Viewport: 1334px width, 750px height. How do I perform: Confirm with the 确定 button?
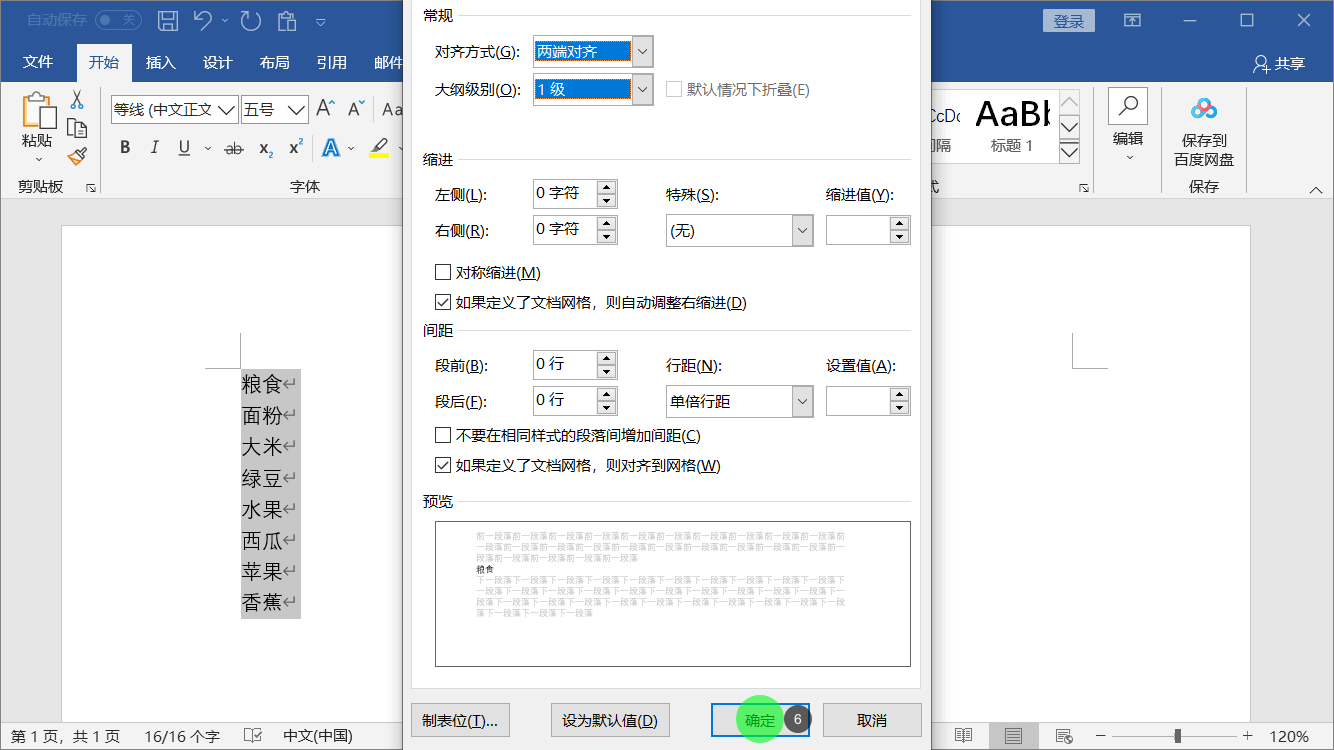pos(760,720)
